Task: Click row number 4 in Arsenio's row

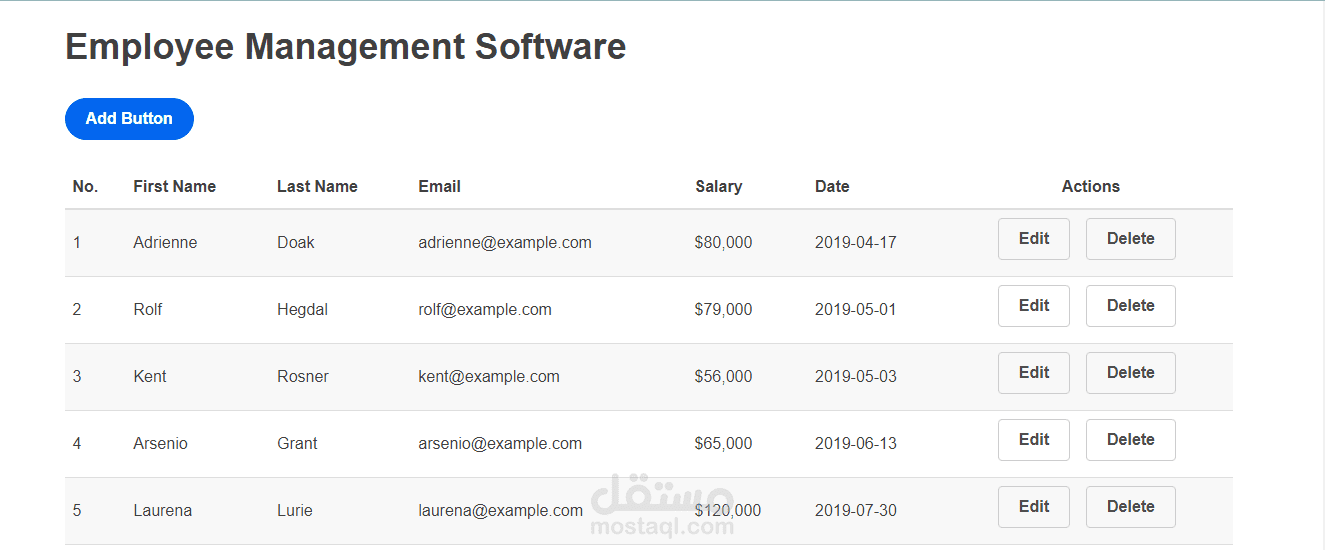Action: click(77, 443)
